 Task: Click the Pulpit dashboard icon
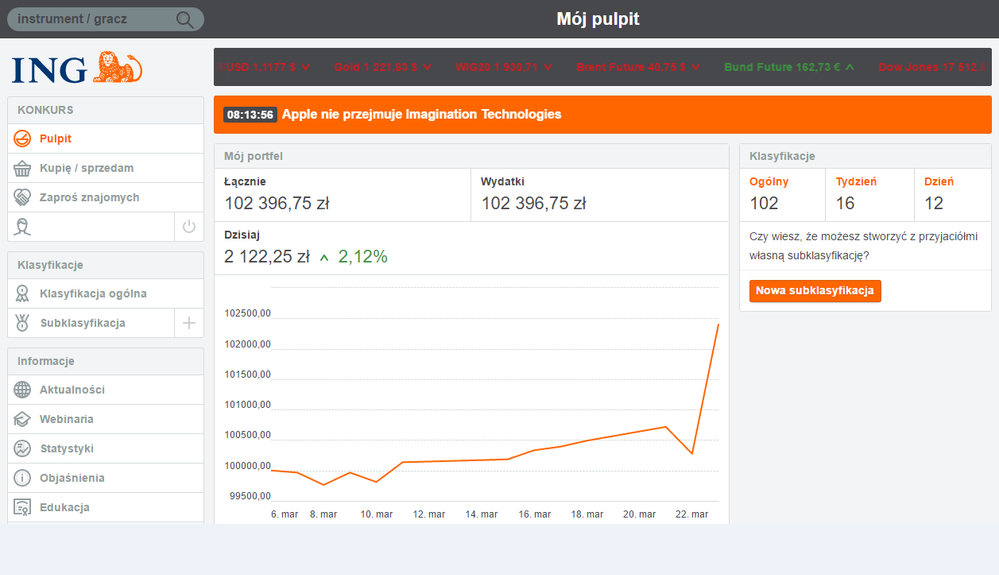click(22, 139)
